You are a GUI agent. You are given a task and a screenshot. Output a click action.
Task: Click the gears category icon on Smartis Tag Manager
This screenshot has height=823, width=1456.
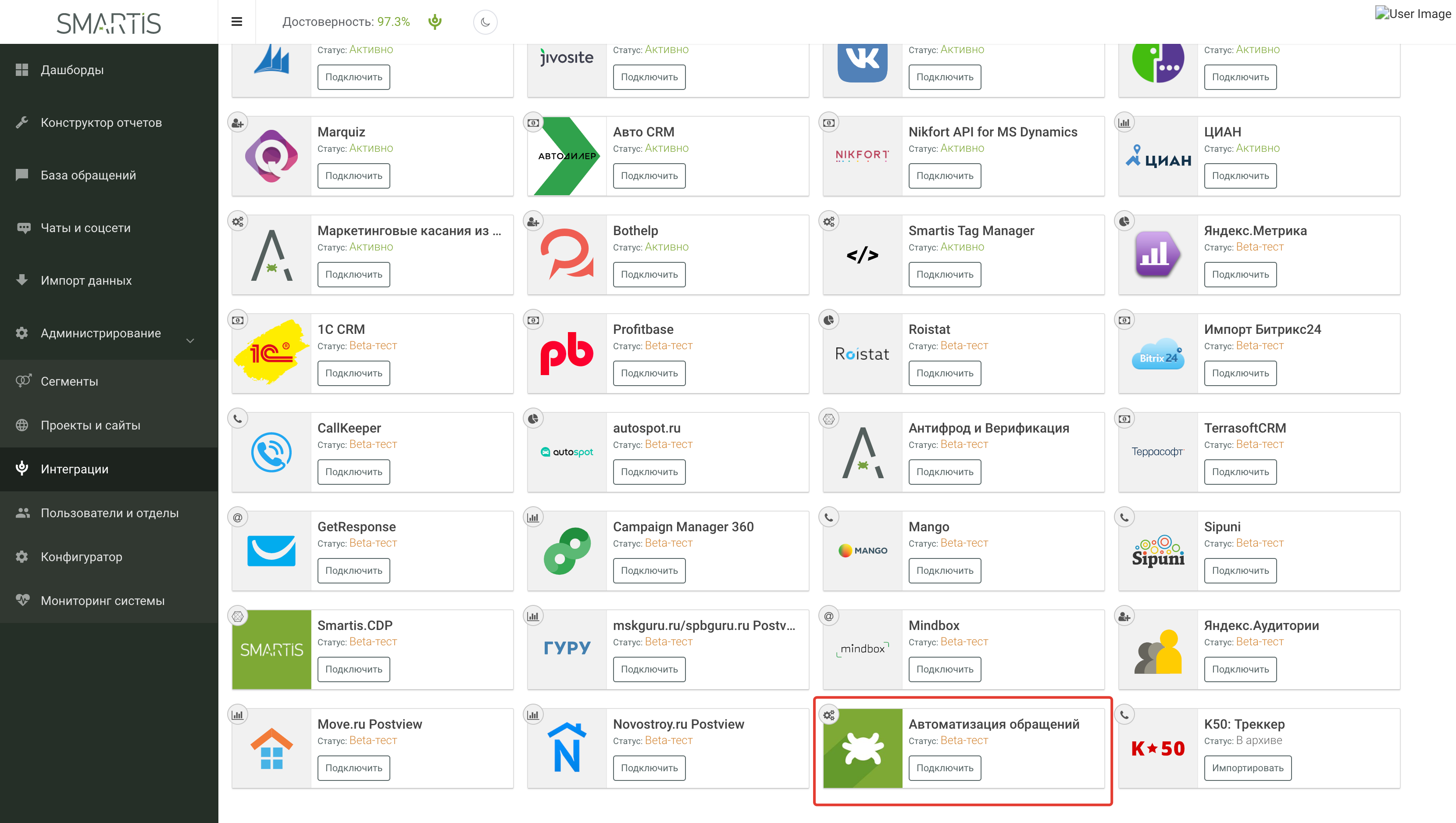click(828, 222)
